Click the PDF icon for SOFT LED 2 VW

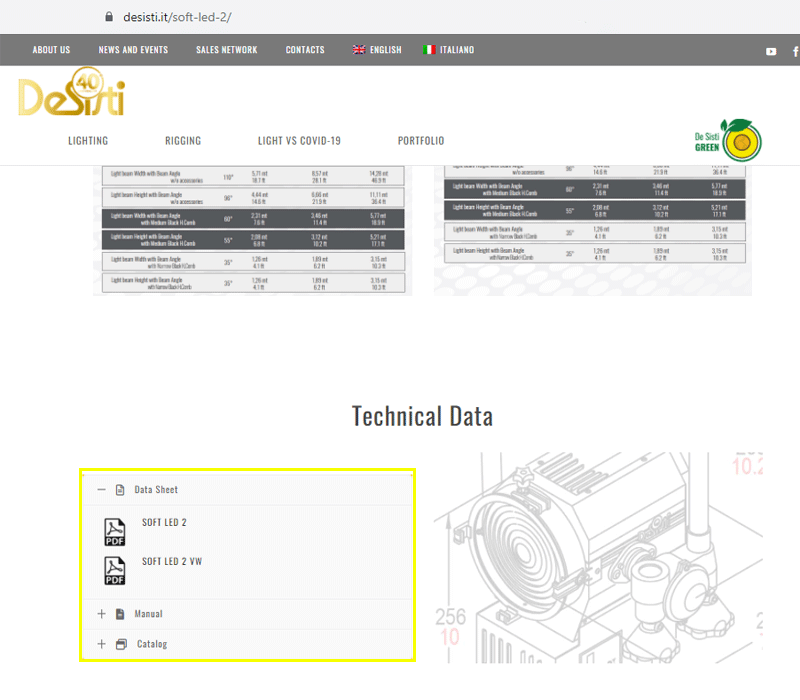116,570
